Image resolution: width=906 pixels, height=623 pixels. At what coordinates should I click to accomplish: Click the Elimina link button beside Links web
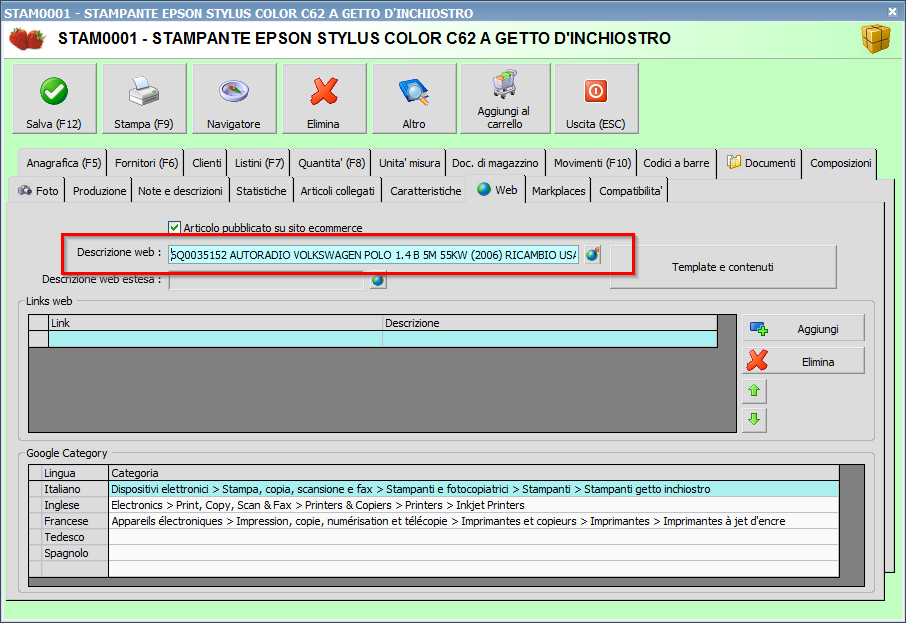[804, 362]
